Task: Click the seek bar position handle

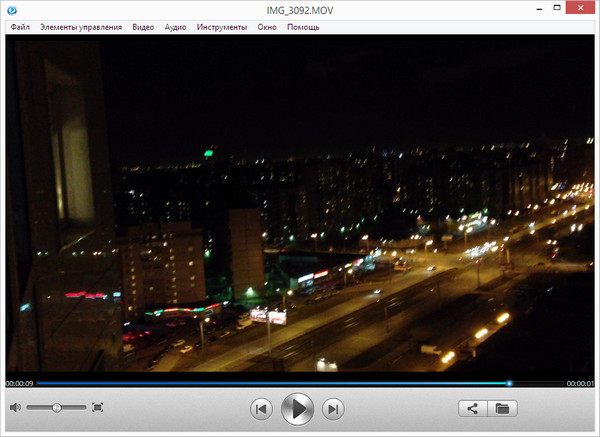Action: [x=509, y=383]
